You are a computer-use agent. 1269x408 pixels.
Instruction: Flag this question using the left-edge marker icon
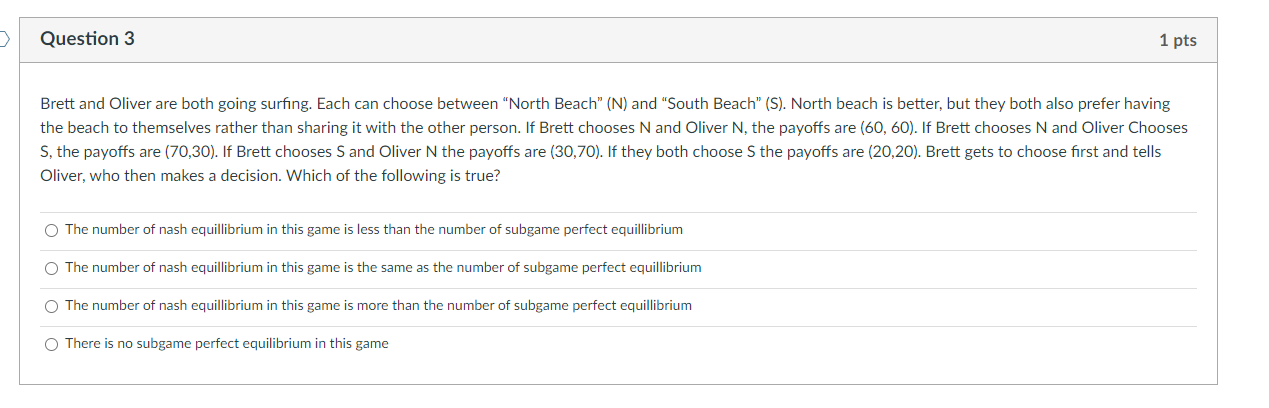tap(4, 39)
